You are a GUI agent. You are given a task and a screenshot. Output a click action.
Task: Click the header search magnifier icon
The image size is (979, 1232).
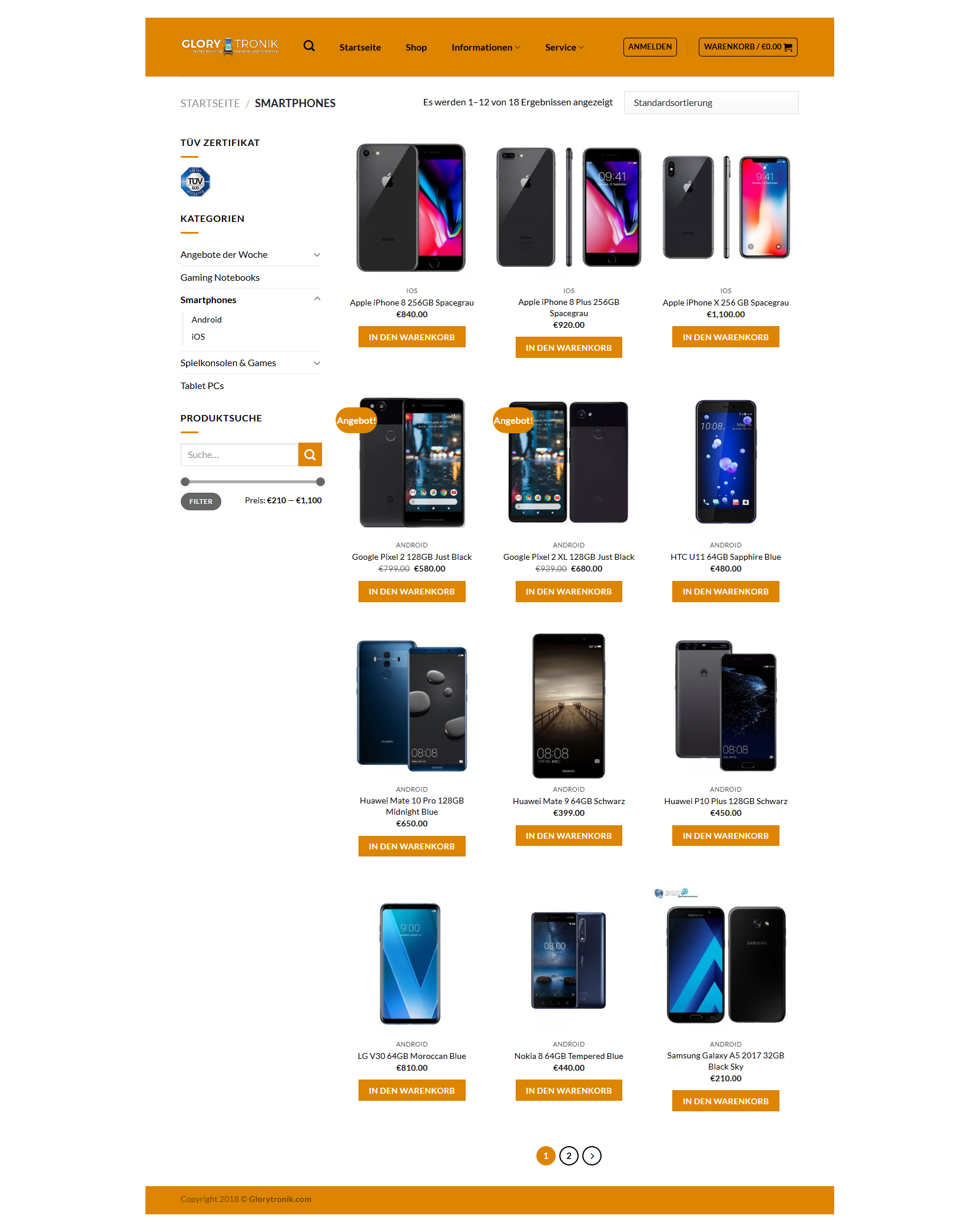click(x=309, y=46)
